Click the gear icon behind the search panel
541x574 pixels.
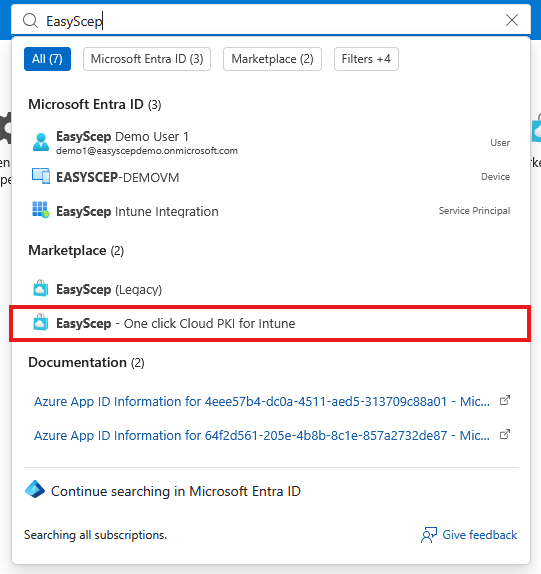(x=5, y=128)
